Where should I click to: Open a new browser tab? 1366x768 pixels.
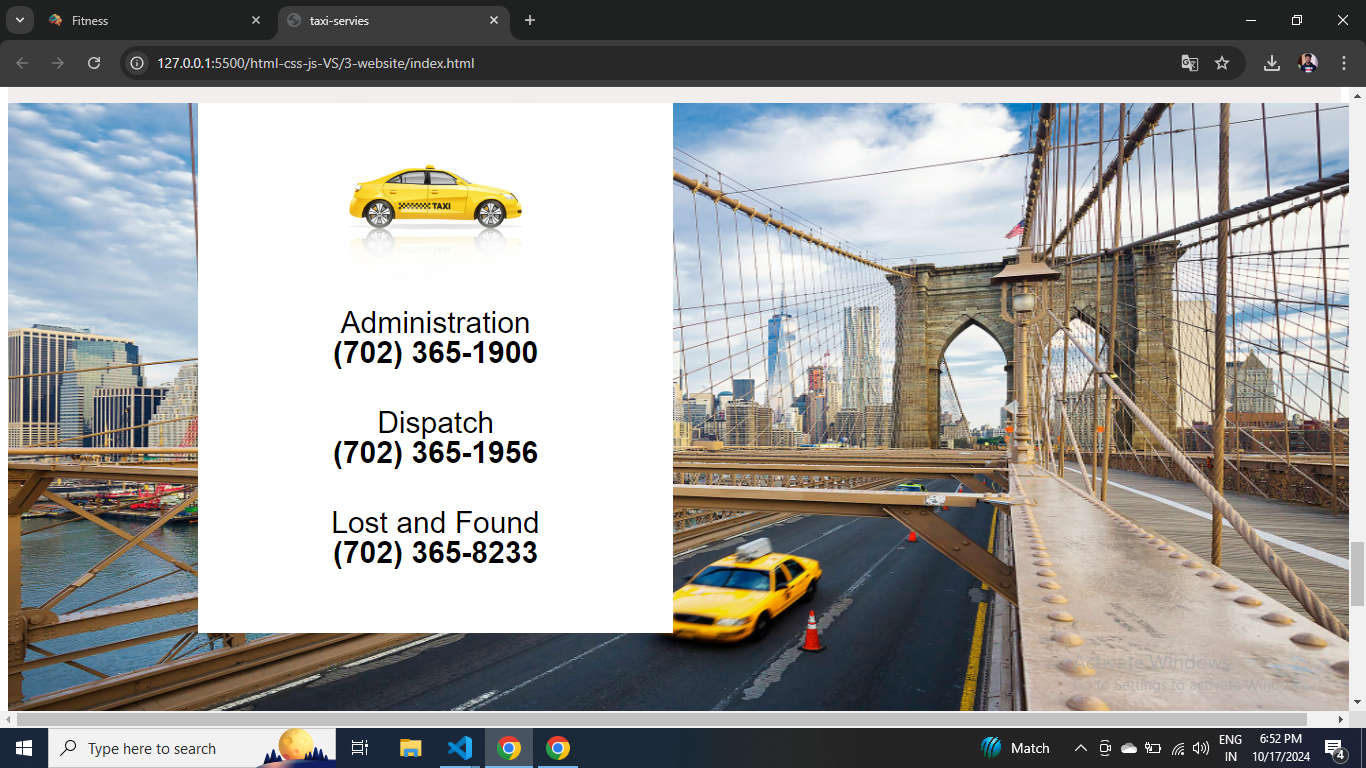point(530,20)
